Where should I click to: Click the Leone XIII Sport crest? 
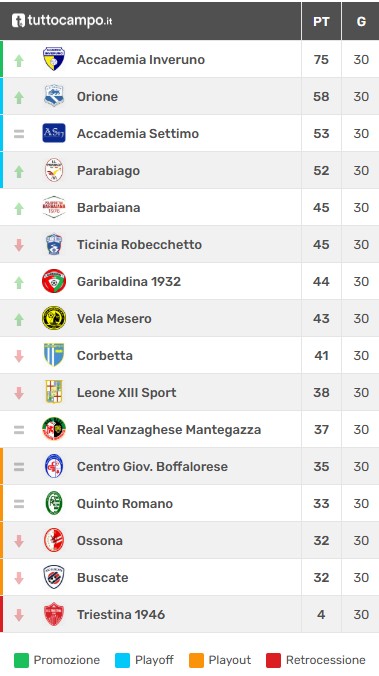tap(54, 392)
